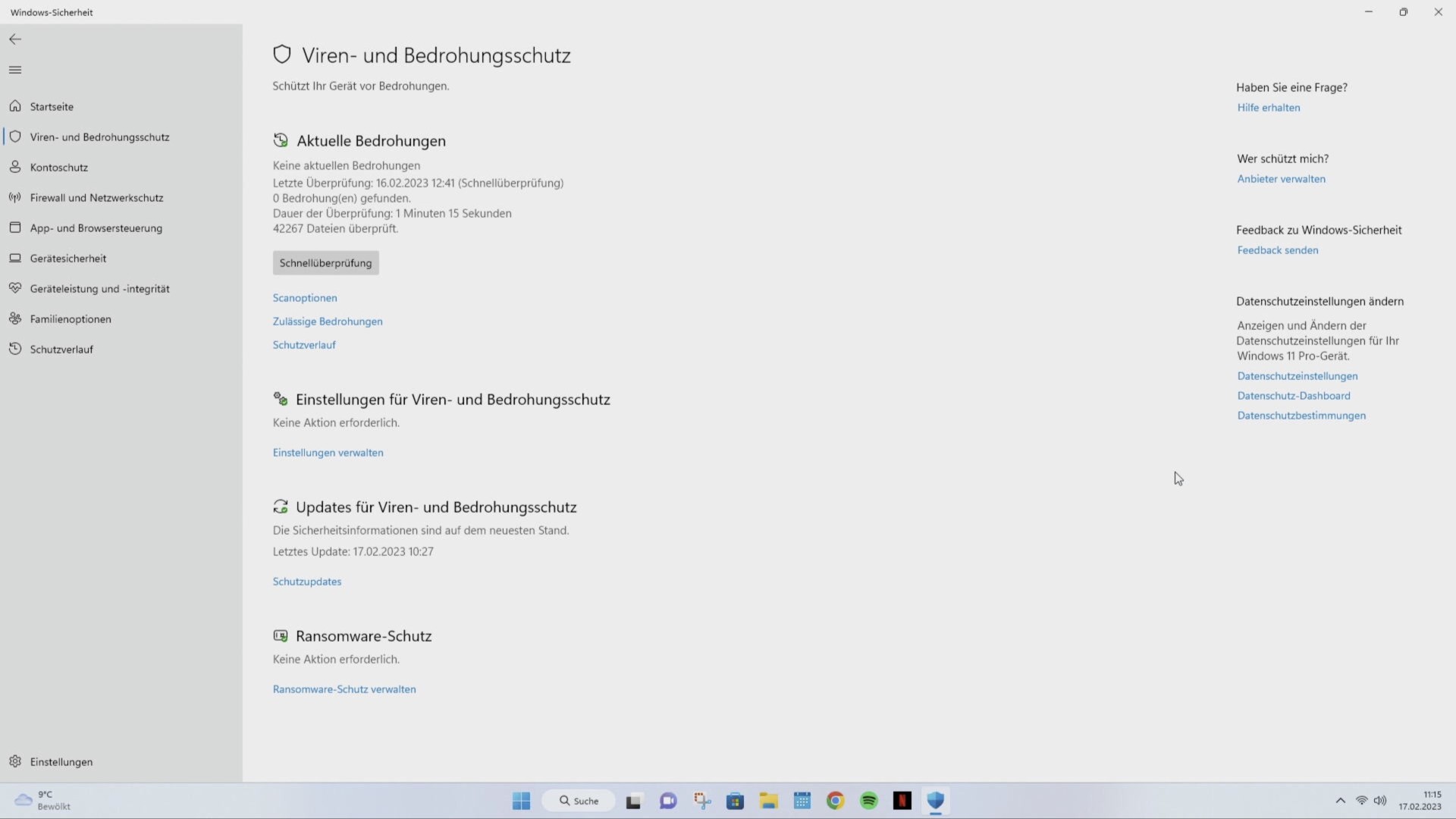Image resolution: width=1456 pixels, height=819 pixels.
Task: Click the shield icon for Viren- und Bedrohungsschutz
Action: 15,136
